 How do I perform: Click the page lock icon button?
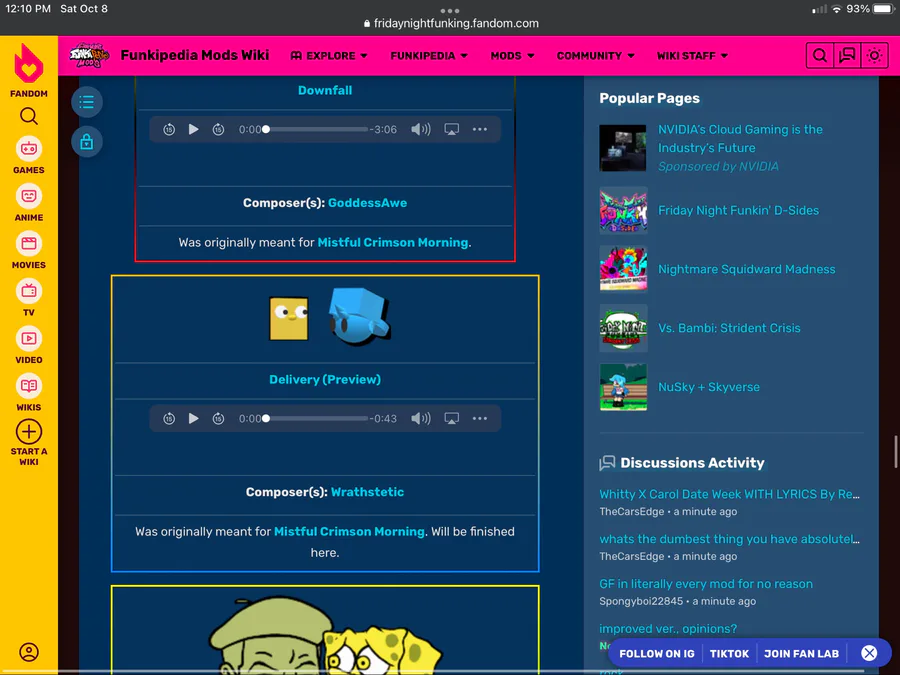tap(87, 142)
